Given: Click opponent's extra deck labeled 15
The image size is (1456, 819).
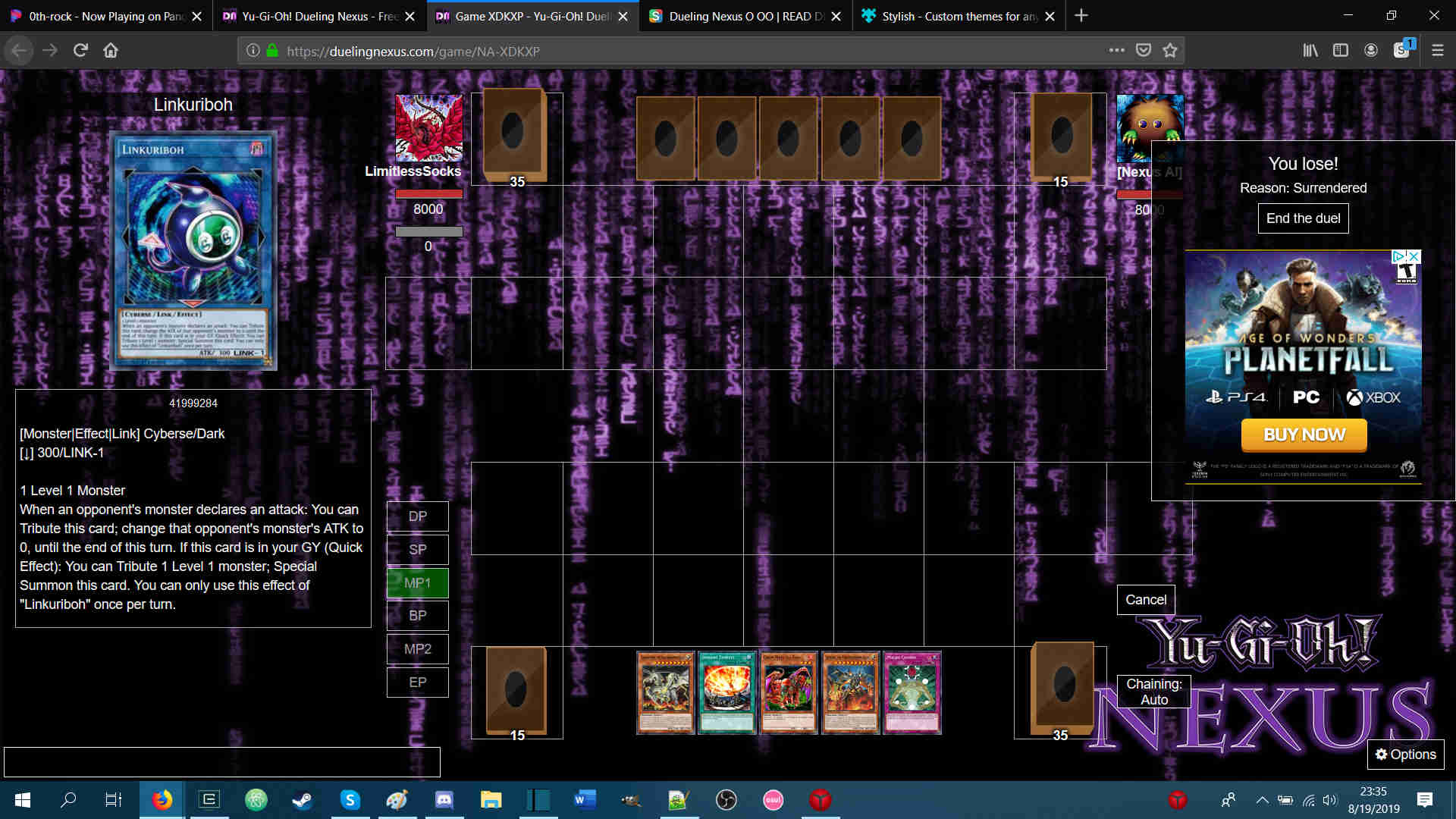Looking at the screenshot, I should pos(1060,136).
